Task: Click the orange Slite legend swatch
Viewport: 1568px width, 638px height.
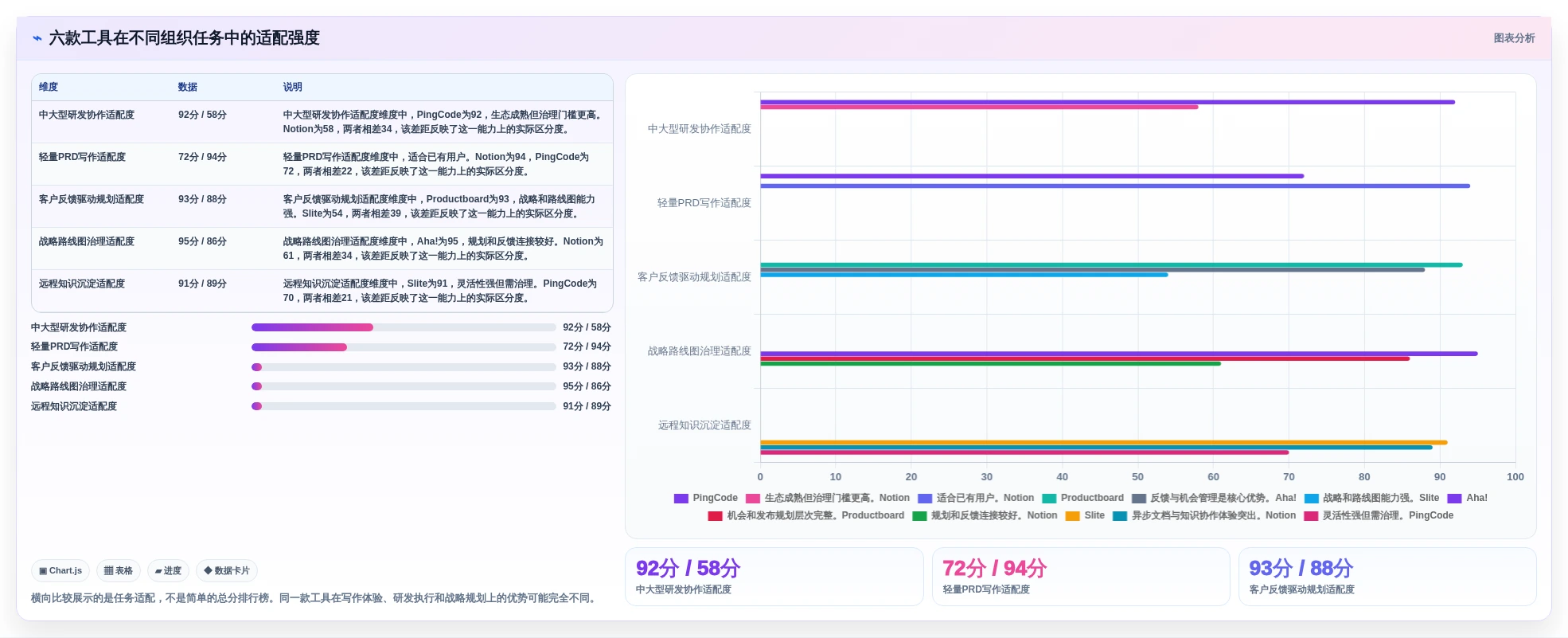Action: pyautogui.click(x=1073, y=516)
